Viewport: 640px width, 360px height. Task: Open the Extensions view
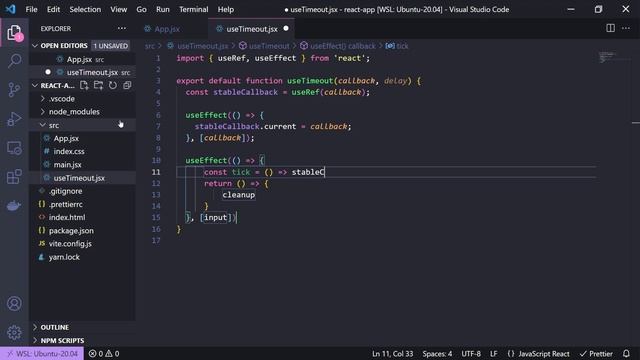pos(14,177)
